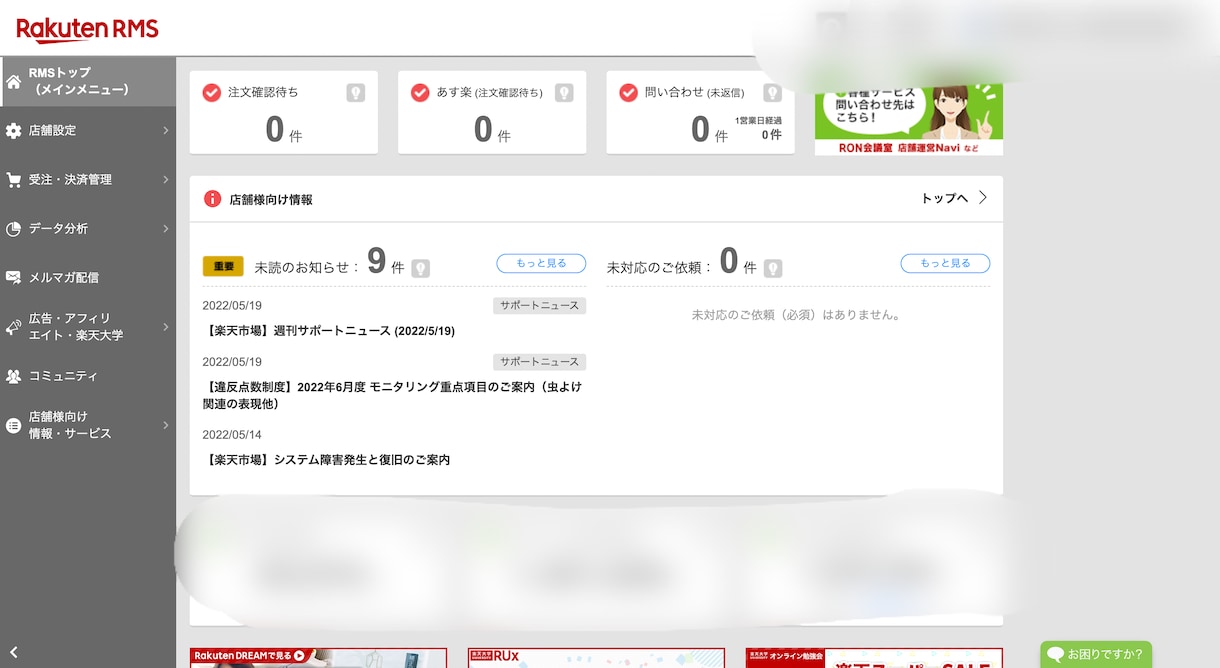Click the あす楽 (注文確認待ち) count card
Image resolution: width=1220 pixels, height=668 pixels.
coord(492,112)
